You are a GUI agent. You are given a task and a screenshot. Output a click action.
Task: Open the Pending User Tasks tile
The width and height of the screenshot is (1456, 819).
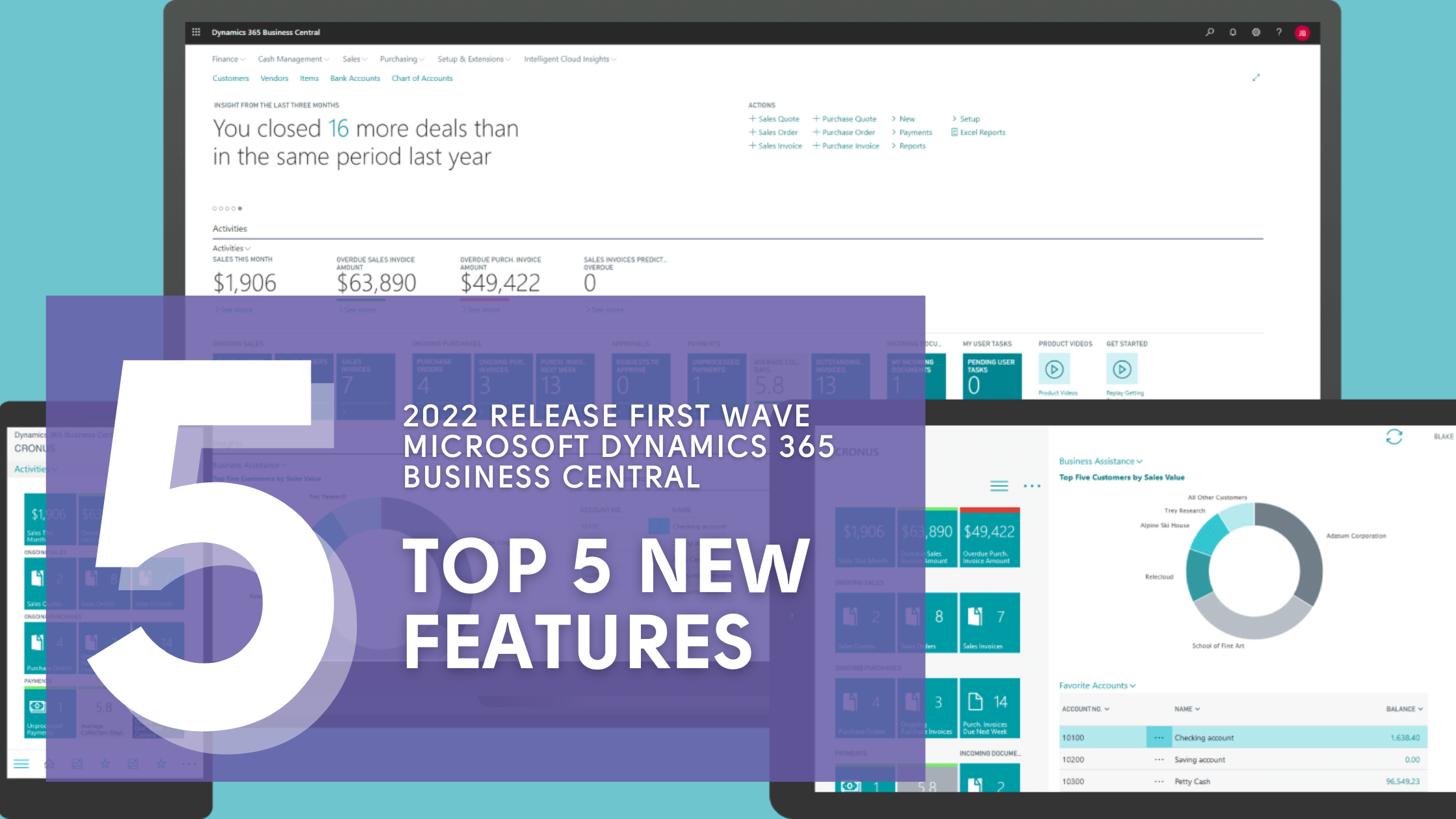(x=992, y=376)
